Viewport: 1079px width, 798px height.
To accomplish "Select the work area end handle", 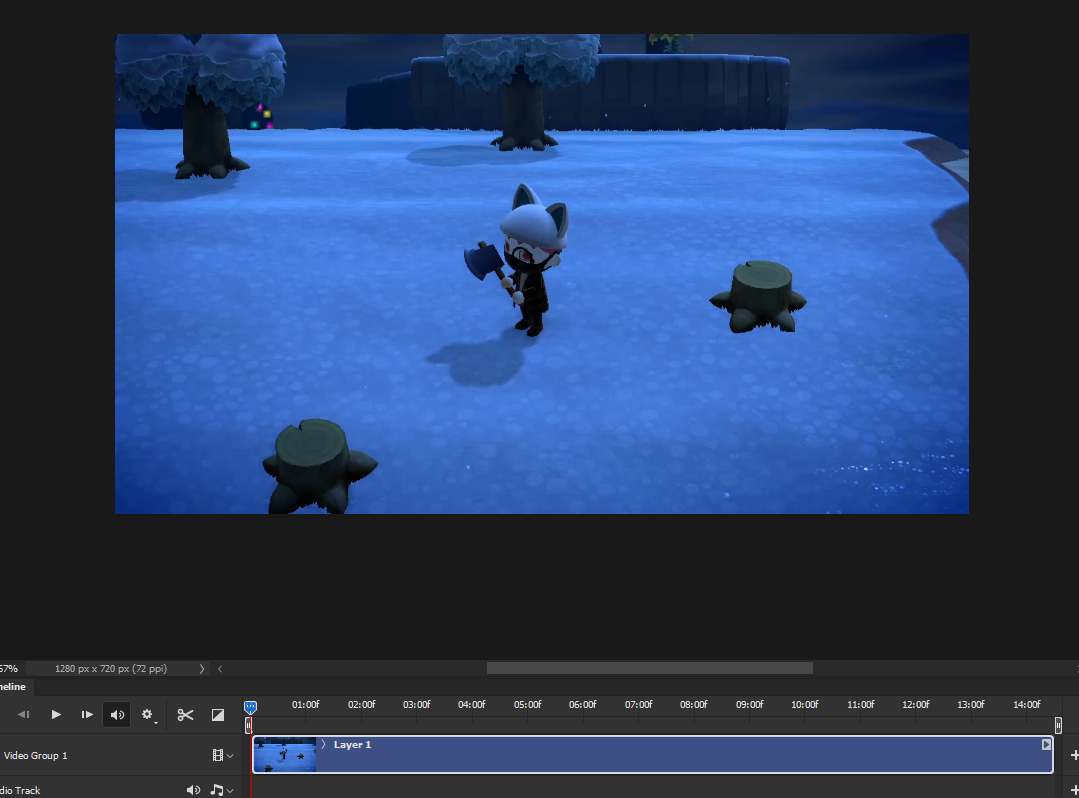I will pos(1058,725).
